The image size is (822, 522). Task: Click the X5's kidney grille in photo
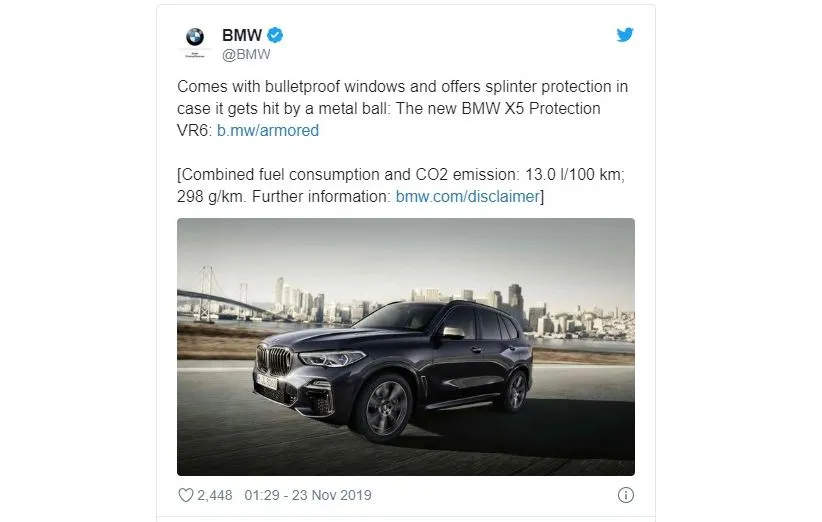[x=274, y=360]
